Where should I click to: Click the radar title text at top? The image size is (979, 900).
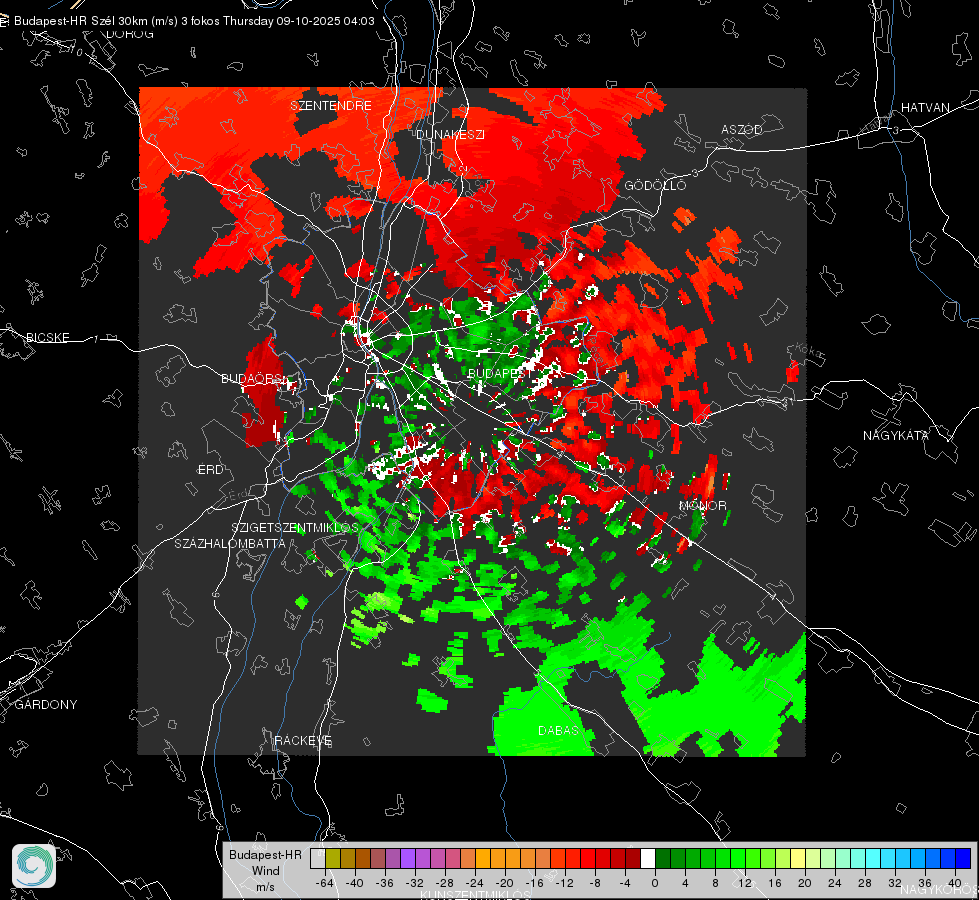tap(194, 21)
